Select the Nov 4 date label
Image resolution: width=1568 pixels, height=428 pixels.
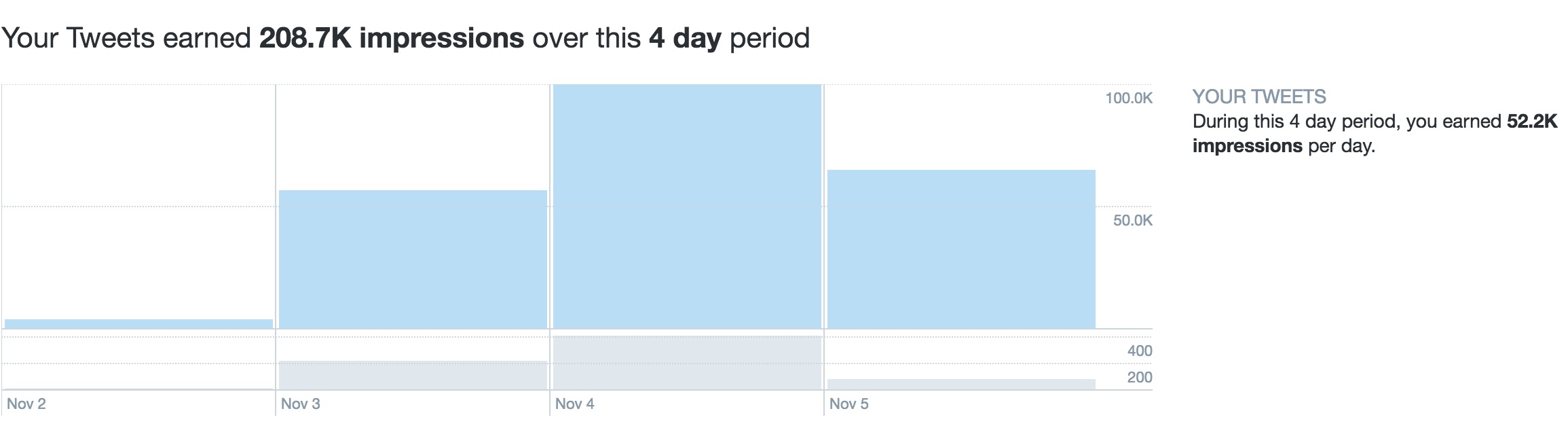(x=574, y=404)
